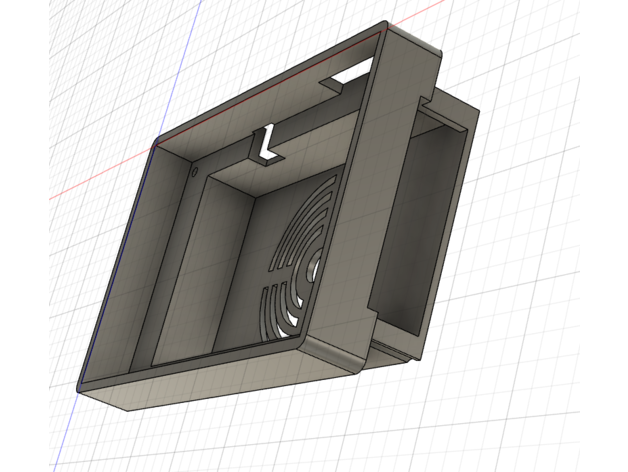
Task: Select the rectangular slot near top-right corner
Action: pos(350,73)
